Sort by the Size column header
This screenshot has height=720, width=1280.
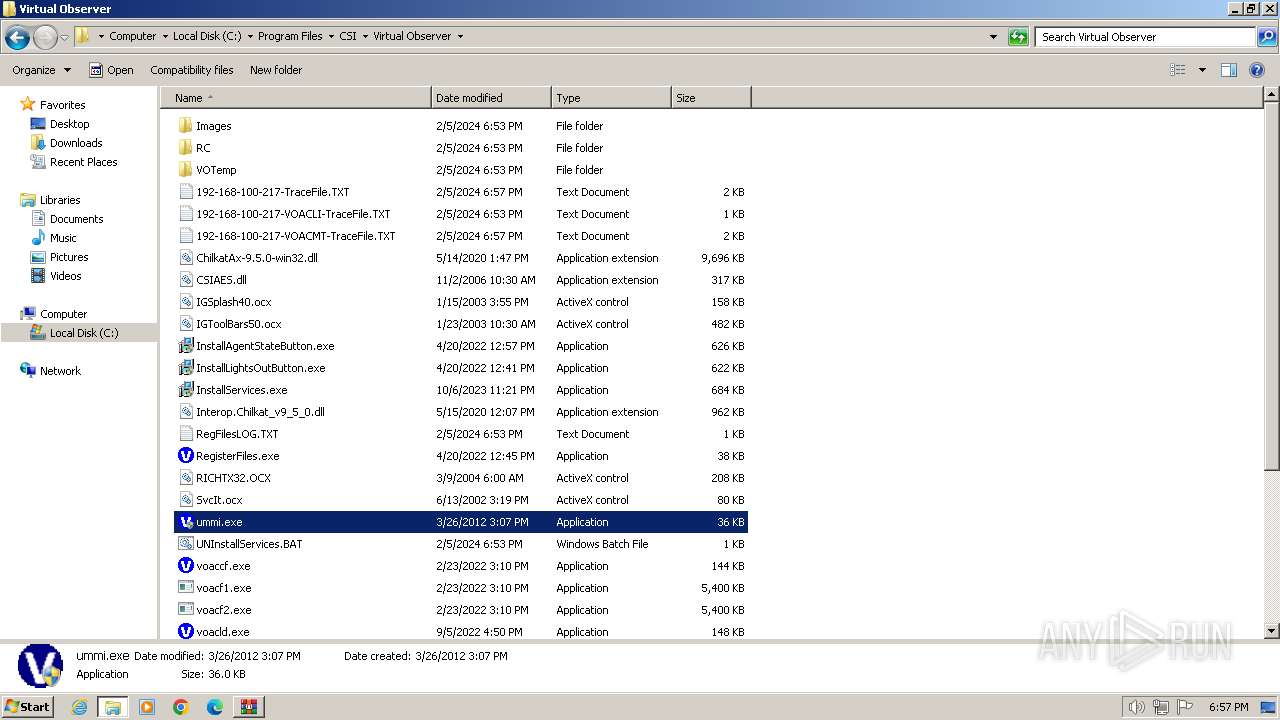tap(711, 98)
